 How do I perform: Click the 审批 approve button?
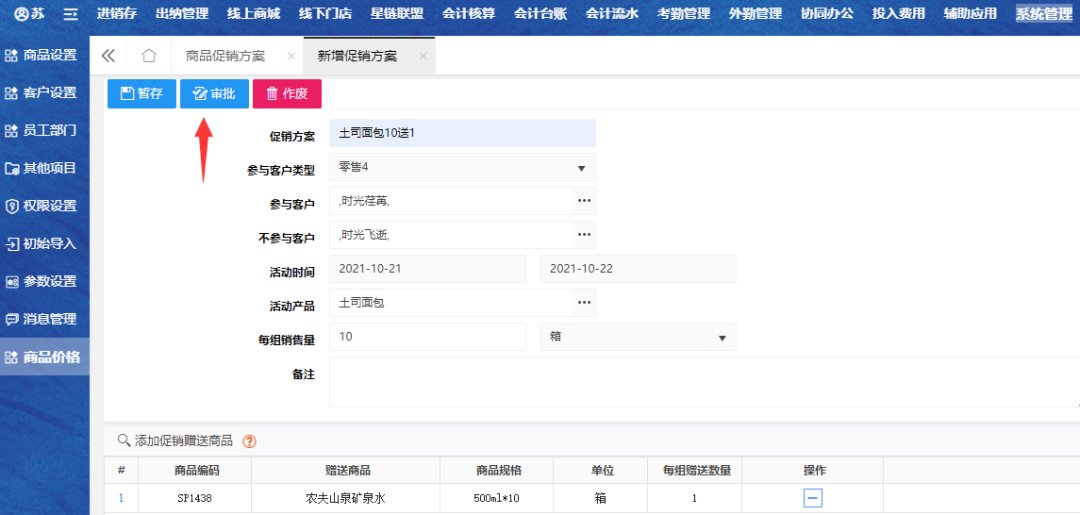coord(214,94)
